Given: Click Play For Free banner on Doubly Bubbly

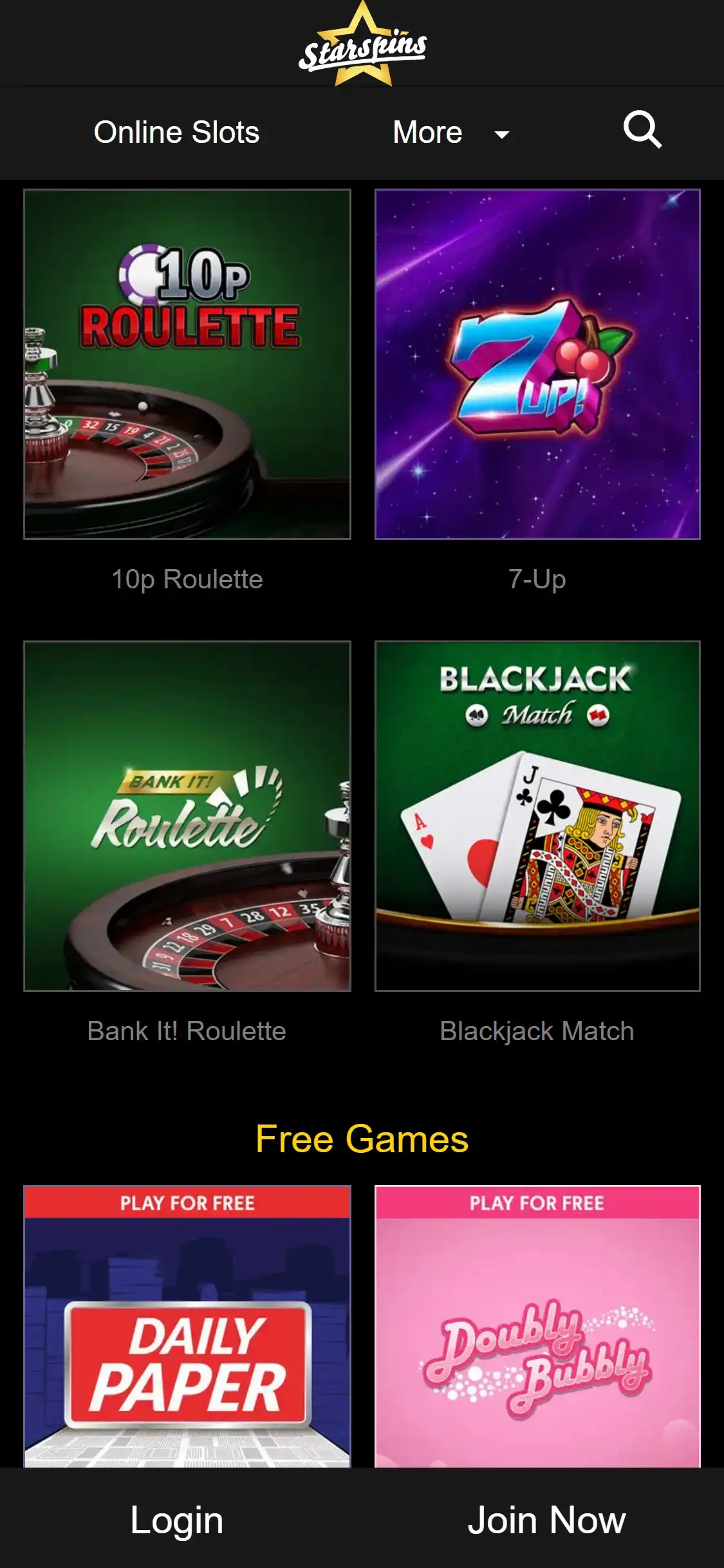Looking at the screenshot, I should (x=537, y=1202).
